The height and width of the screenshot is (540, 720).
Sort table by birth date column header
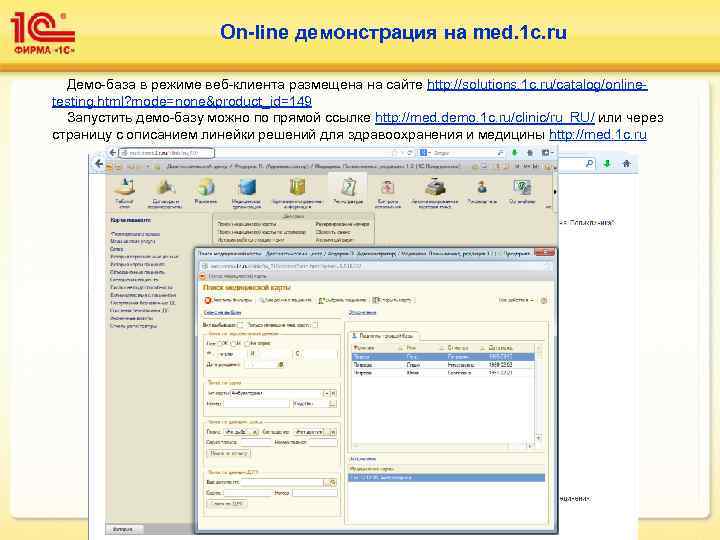509,348
